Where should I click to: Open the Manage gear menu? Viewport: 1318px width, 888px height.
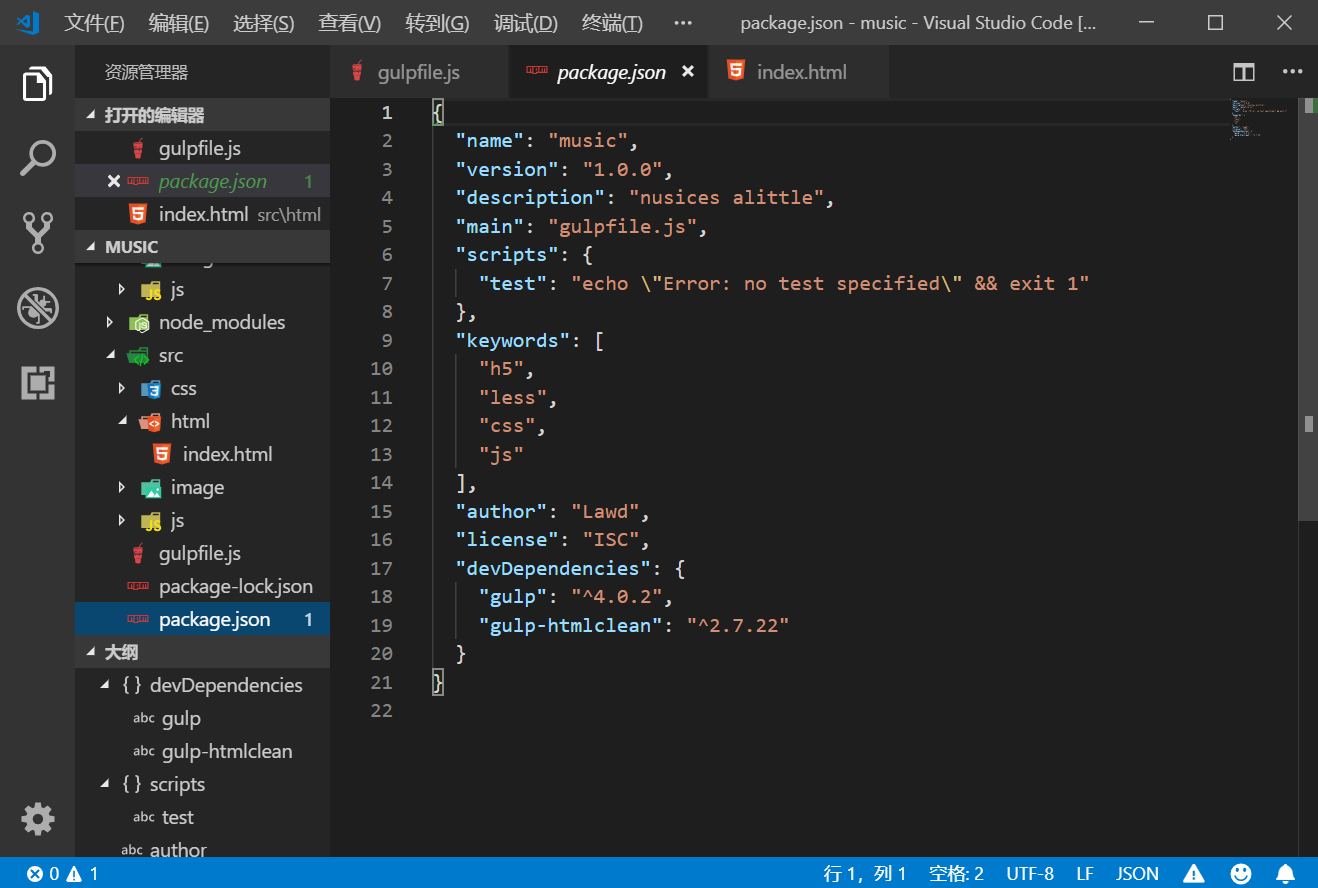coord(38,819)
